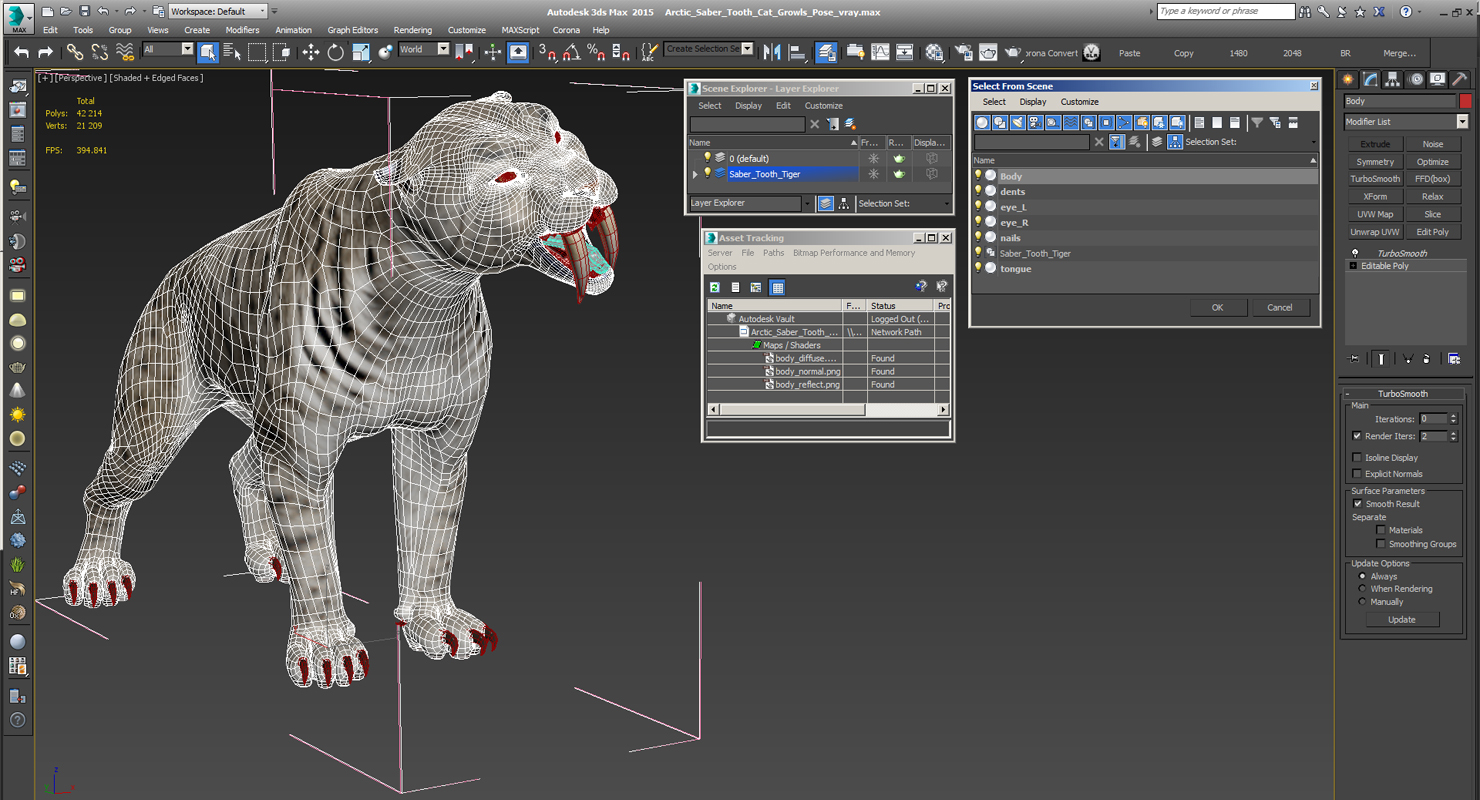1480x800 pixels.
Task: Expand the Saber_Tooth_Tiger layer
Action: (x=695, y=174)
